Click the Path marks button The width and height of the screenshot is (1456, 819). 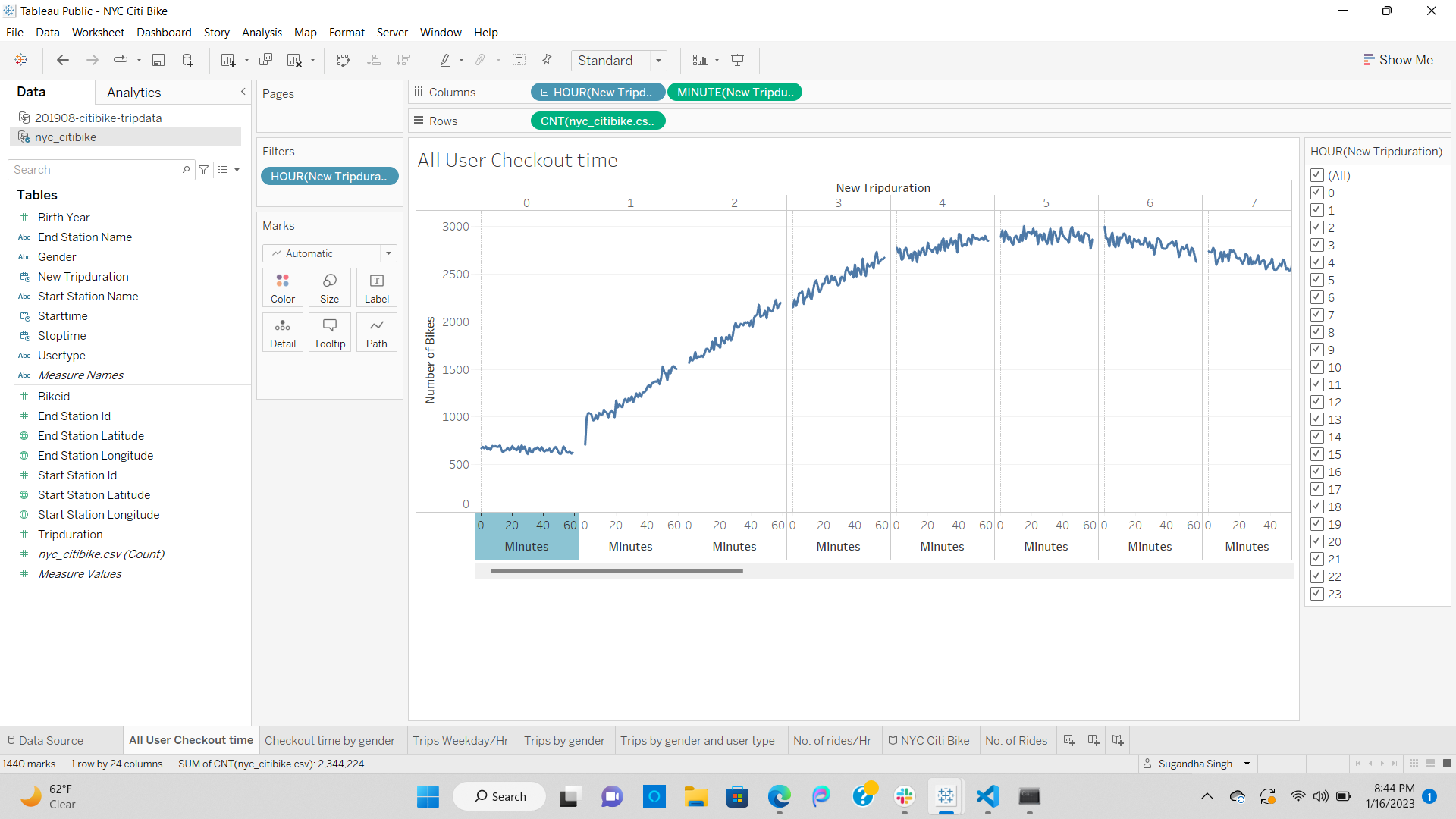click(376, 332)
